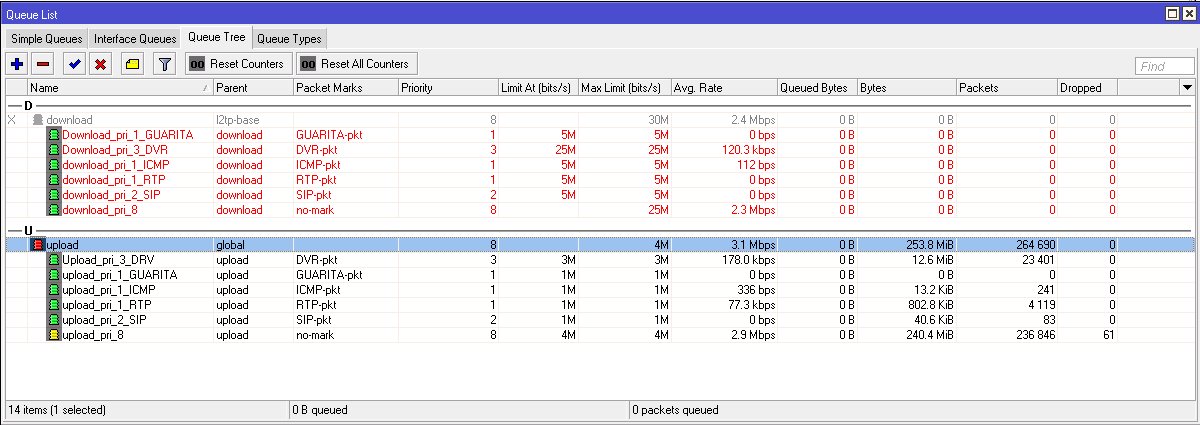Open the column selector dropdown arrow
Screen dimensions: 1200x425
pos(1185,87)
